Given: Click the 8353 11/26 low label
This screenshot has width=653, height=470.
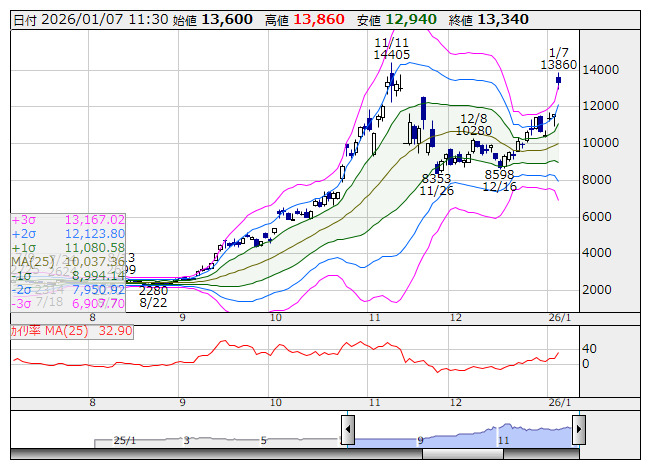Looking at the screenshot, I should coord(436,185).
